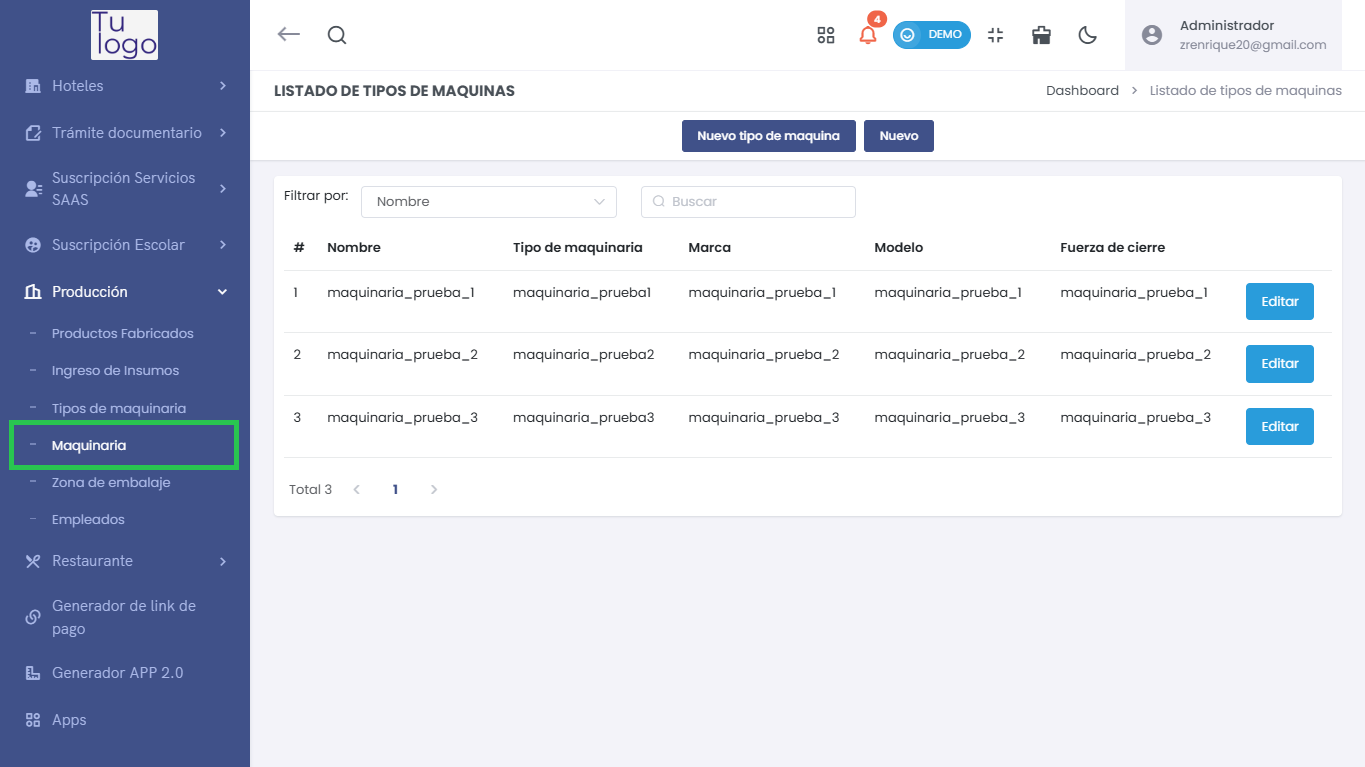
Task: Click the Tu logo image
Action: click(x=124, y=35)
